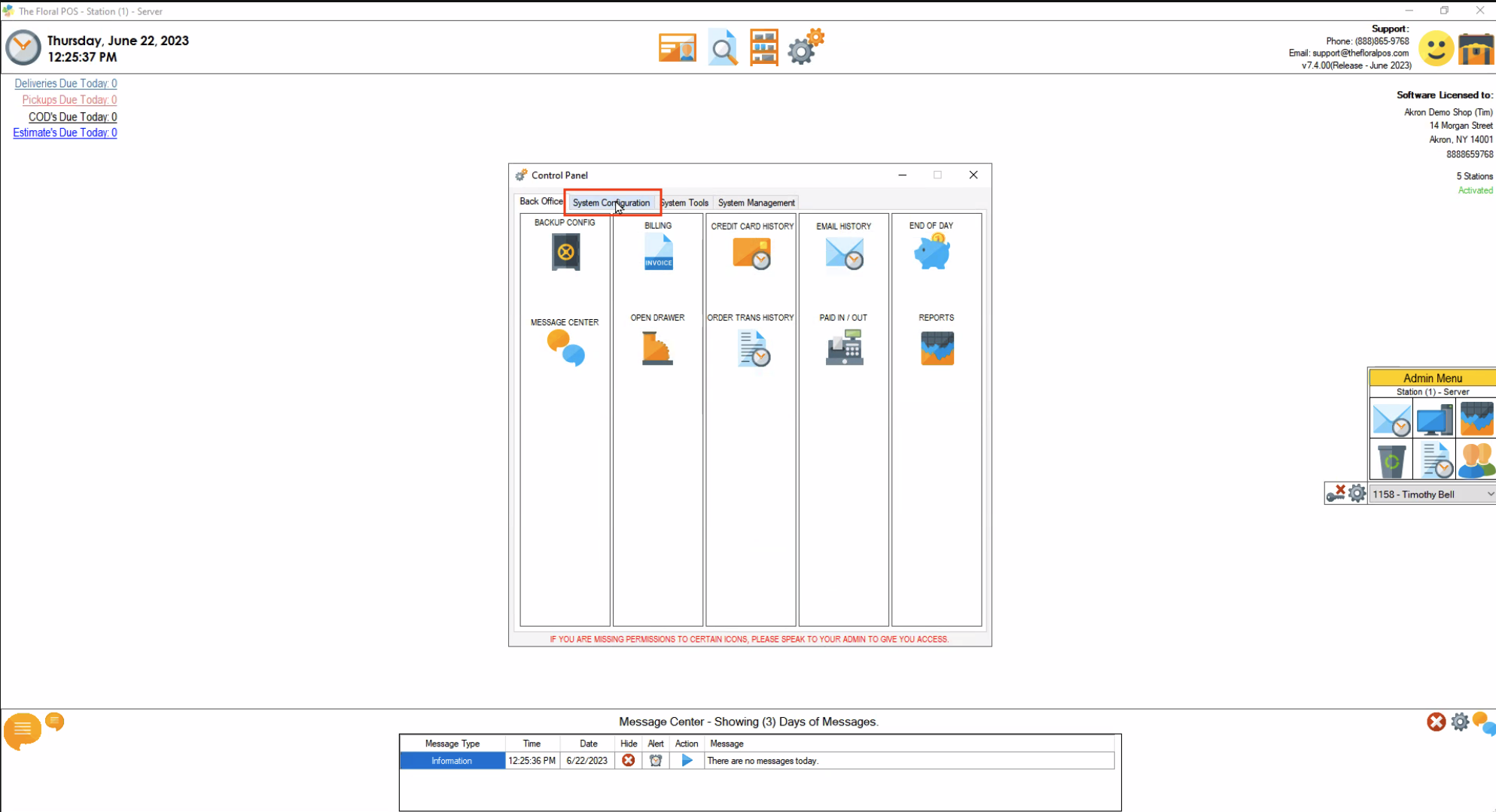Screen dimensions: 1496x812
Task: Open Deliveries Due Today link
Action: click(66, 84)
